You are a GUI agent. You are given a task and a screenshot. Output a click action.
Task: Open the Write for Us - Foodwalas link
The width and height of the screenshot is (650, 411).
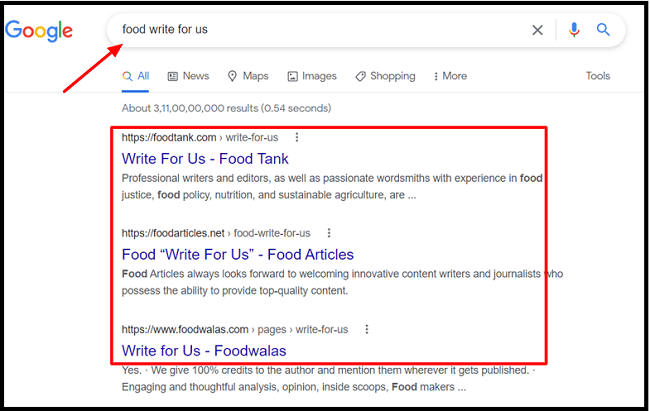coord(204,351)
